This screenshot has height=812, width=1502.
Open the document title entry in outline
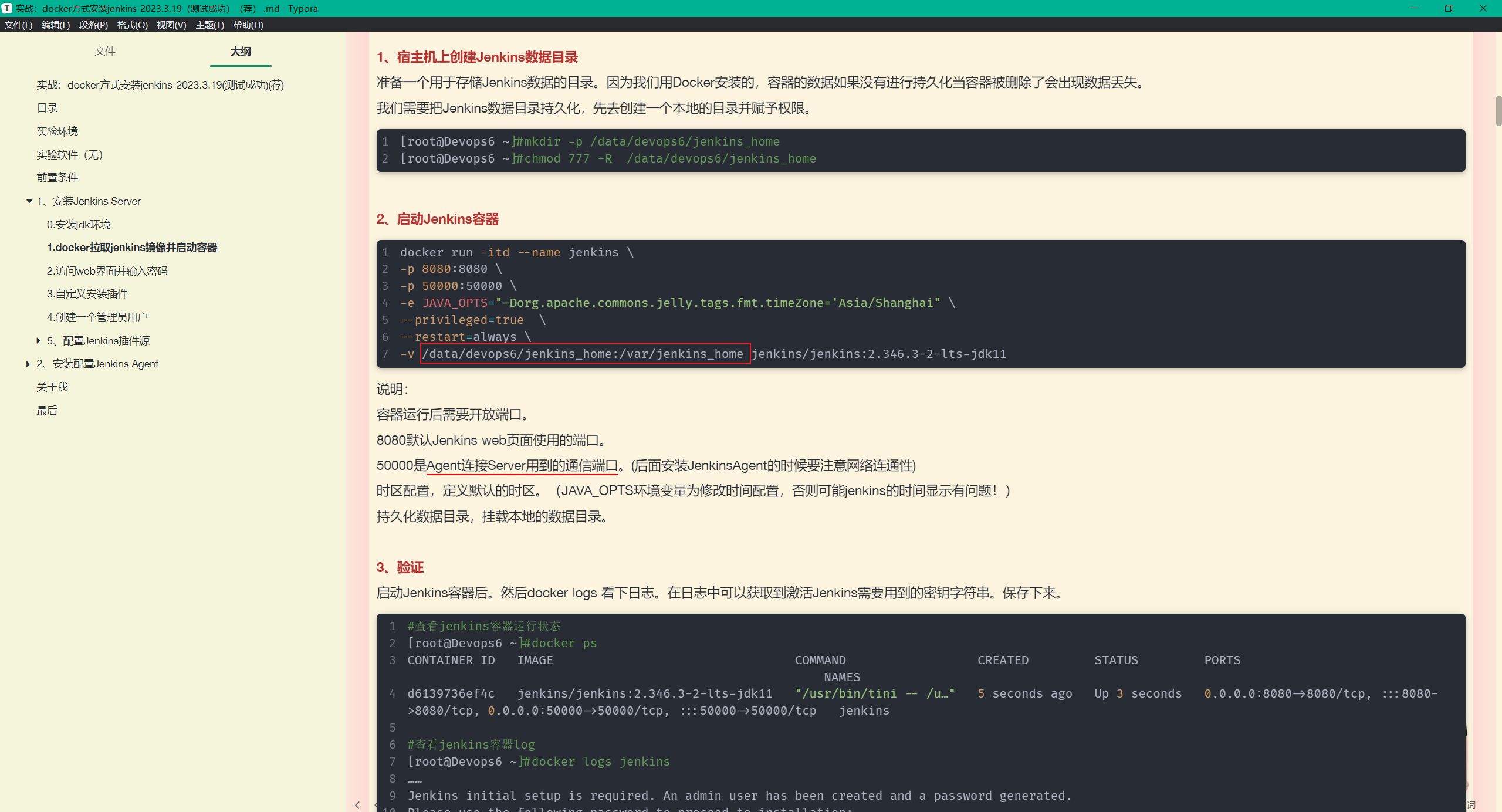point(160,84)
